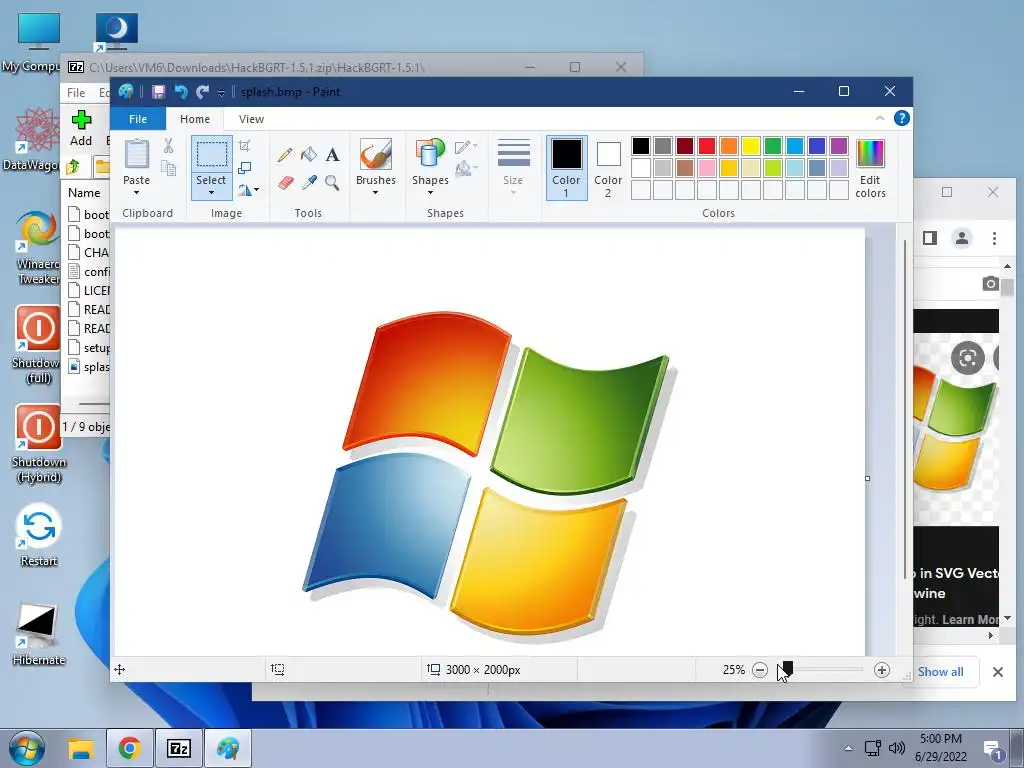Open the Brushes dropdown
This screenshot has height=768, width=1024.
376,193
